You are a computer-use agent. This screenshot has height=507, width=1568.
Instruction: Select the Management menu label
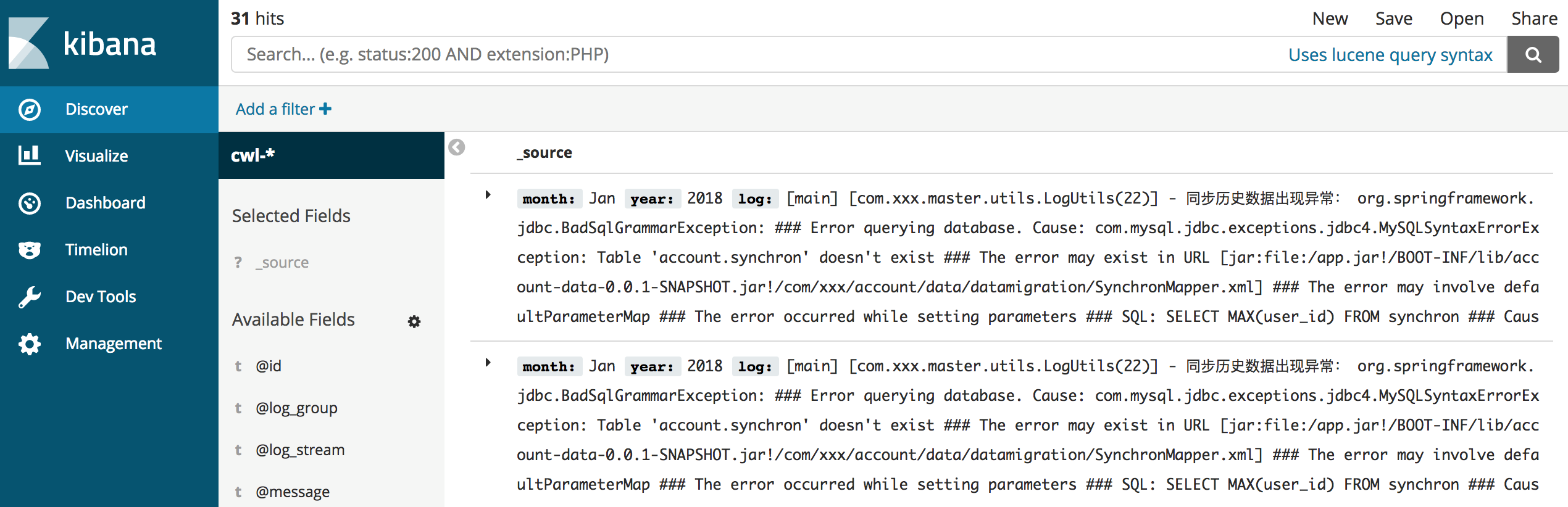click(114, 344)
